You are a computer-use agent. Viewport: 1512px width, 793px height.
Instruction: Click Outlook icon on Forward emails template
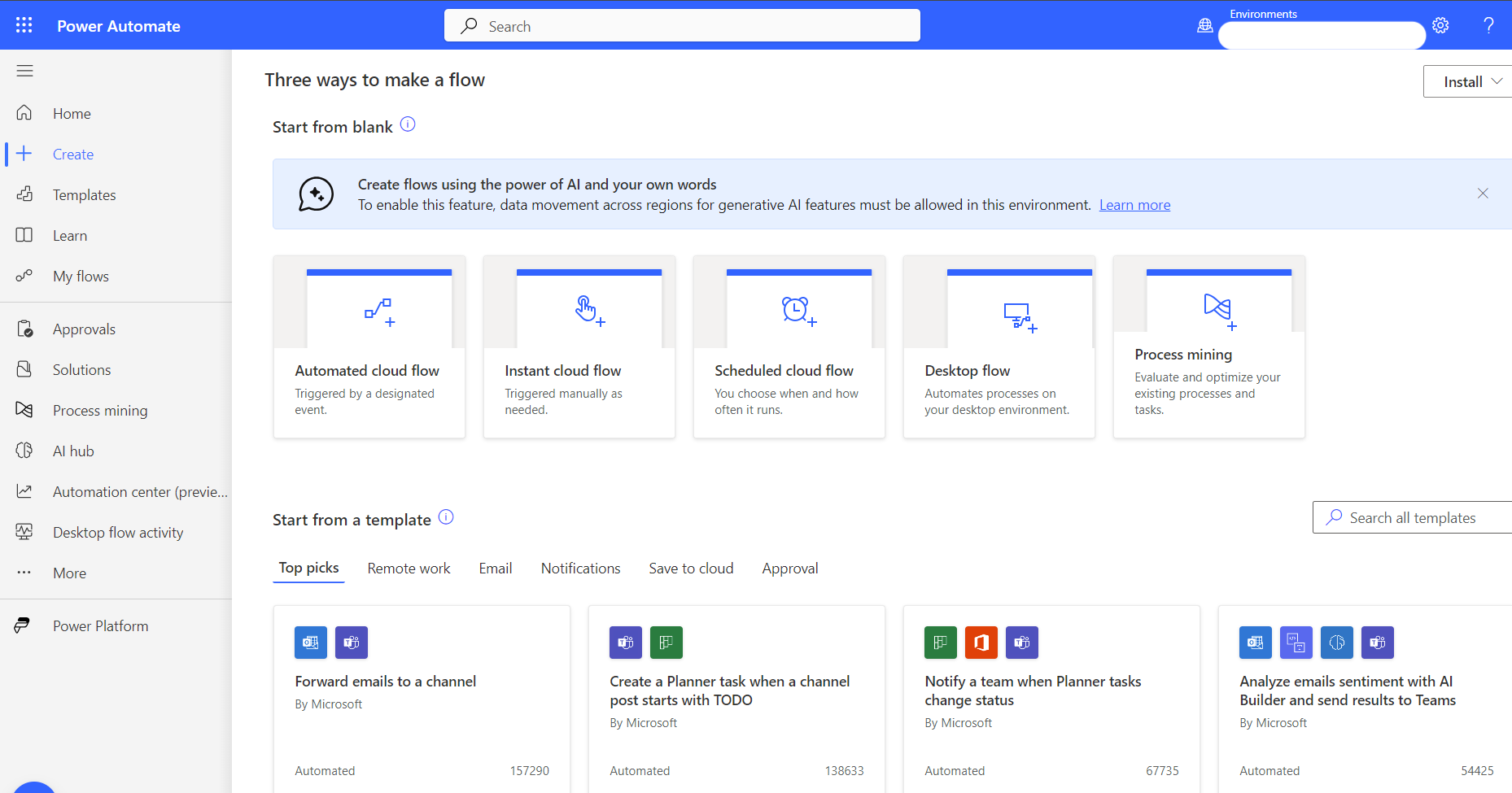pos(311,643)
